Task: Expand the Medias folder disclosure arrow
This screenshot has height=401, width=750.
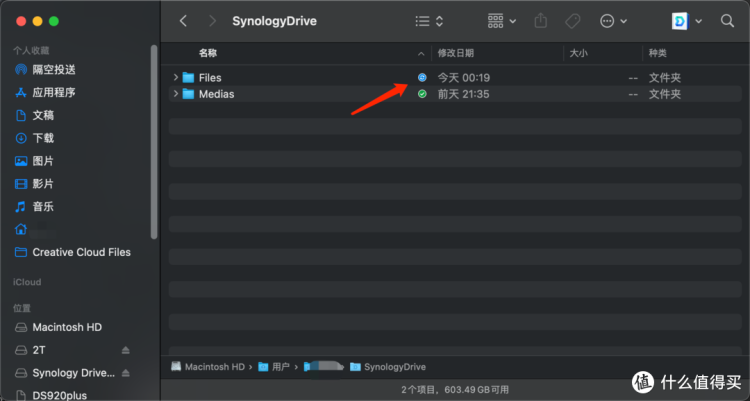Action: coord(176,93)
